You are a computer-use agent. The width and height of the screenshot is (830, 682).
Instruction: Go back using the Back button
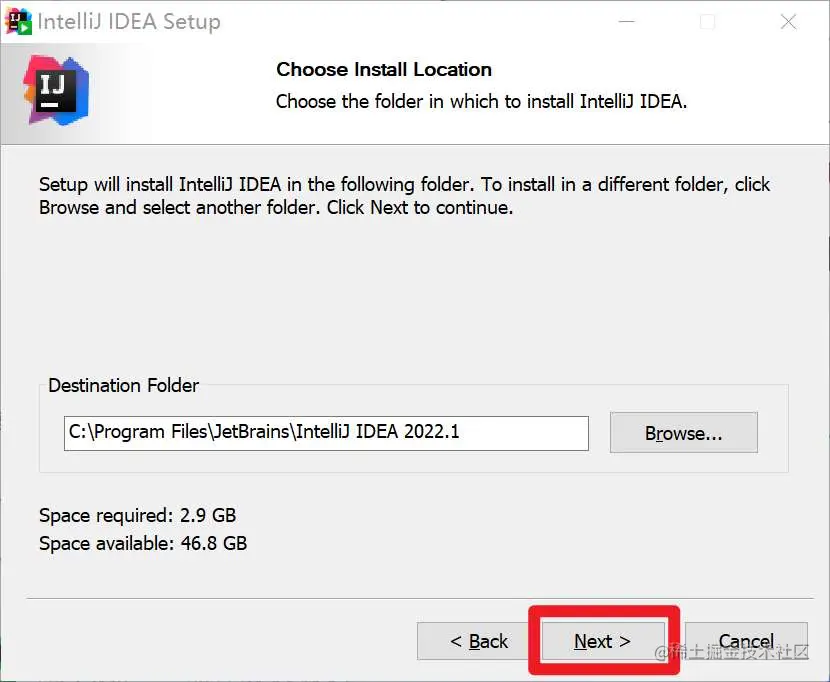coord(480,642)
